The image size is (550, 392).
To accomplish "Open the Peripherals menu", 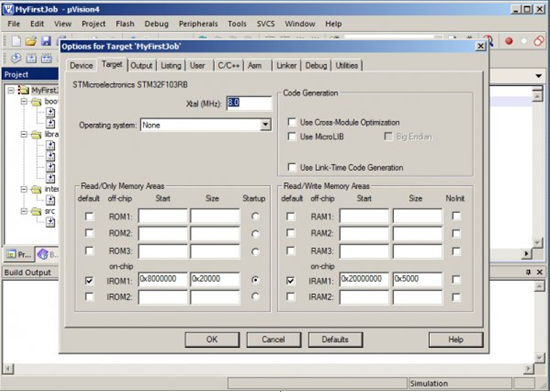I will coord(198,24).
